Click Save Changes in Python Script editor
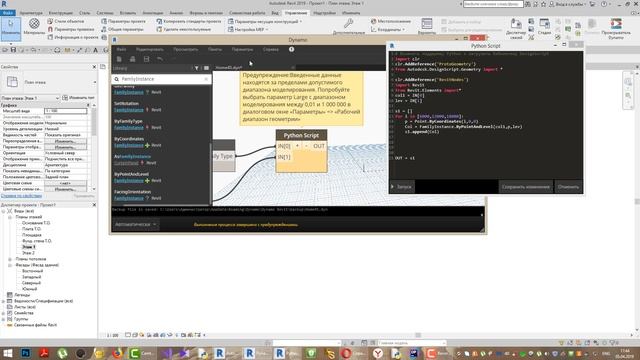The width and height of the screenshot is (640, 360). 526,187
